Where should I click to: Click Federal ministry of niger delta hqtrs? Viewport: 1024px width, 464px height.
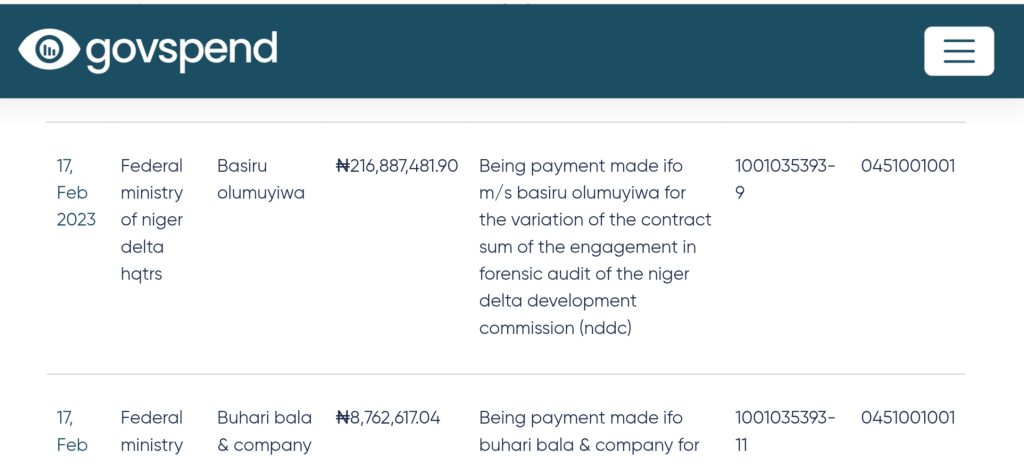(x=152, y=220)
